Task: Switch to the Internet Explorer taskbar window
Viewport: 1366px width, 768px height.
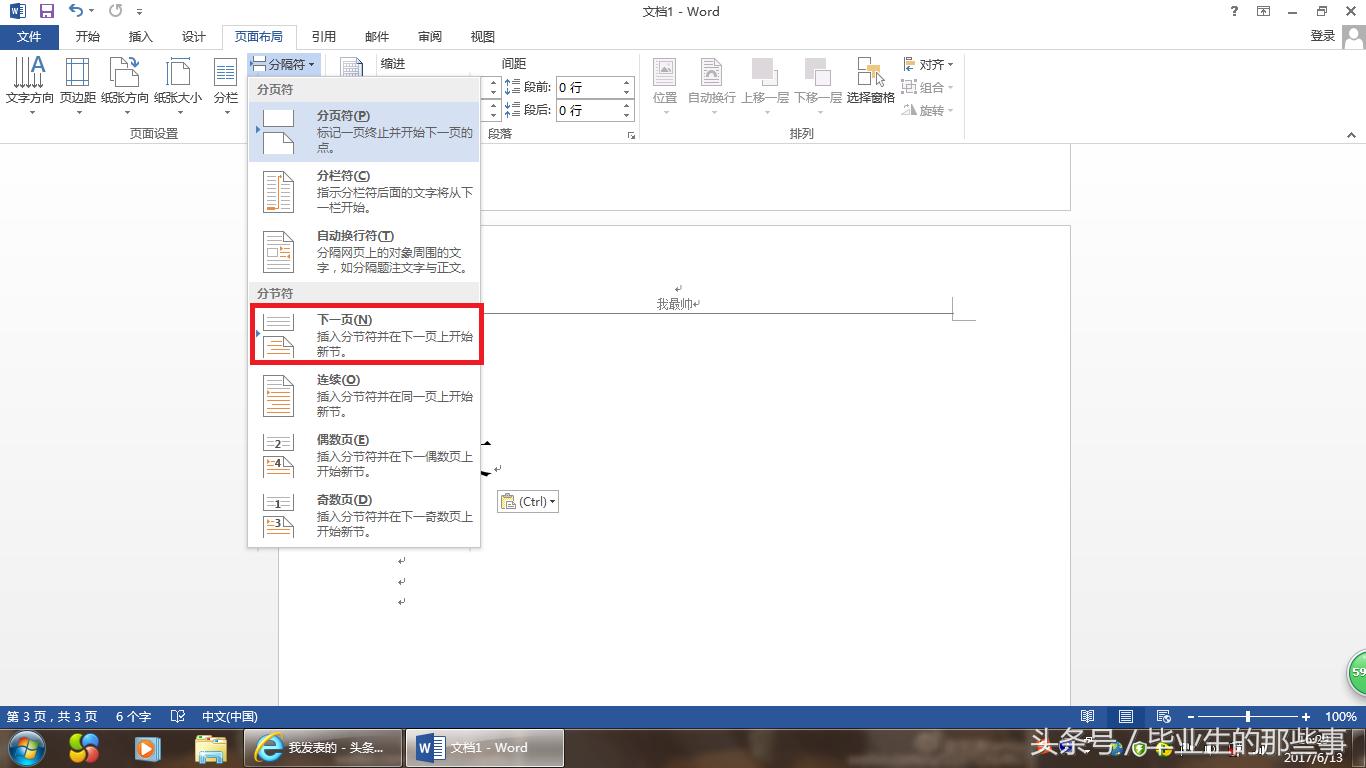Action: (323, 747)
